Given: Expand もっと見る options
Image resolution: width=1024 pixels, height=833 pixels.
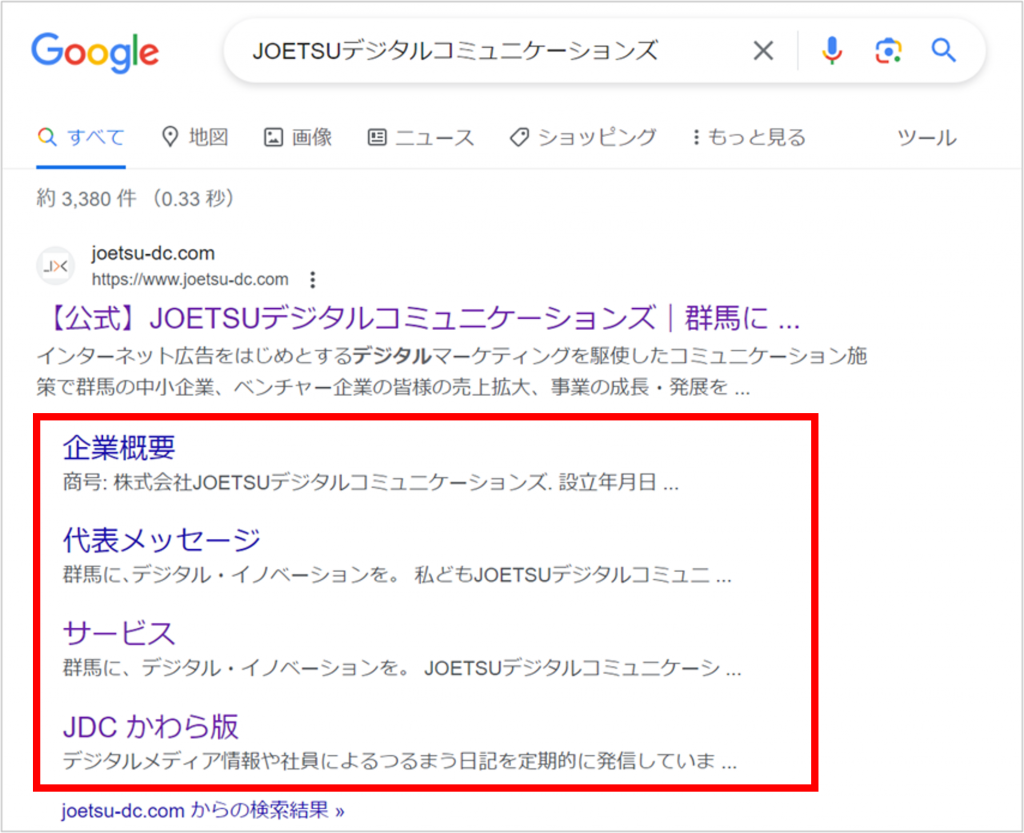Looking at the screenshot, I should [x=749, y=137].
